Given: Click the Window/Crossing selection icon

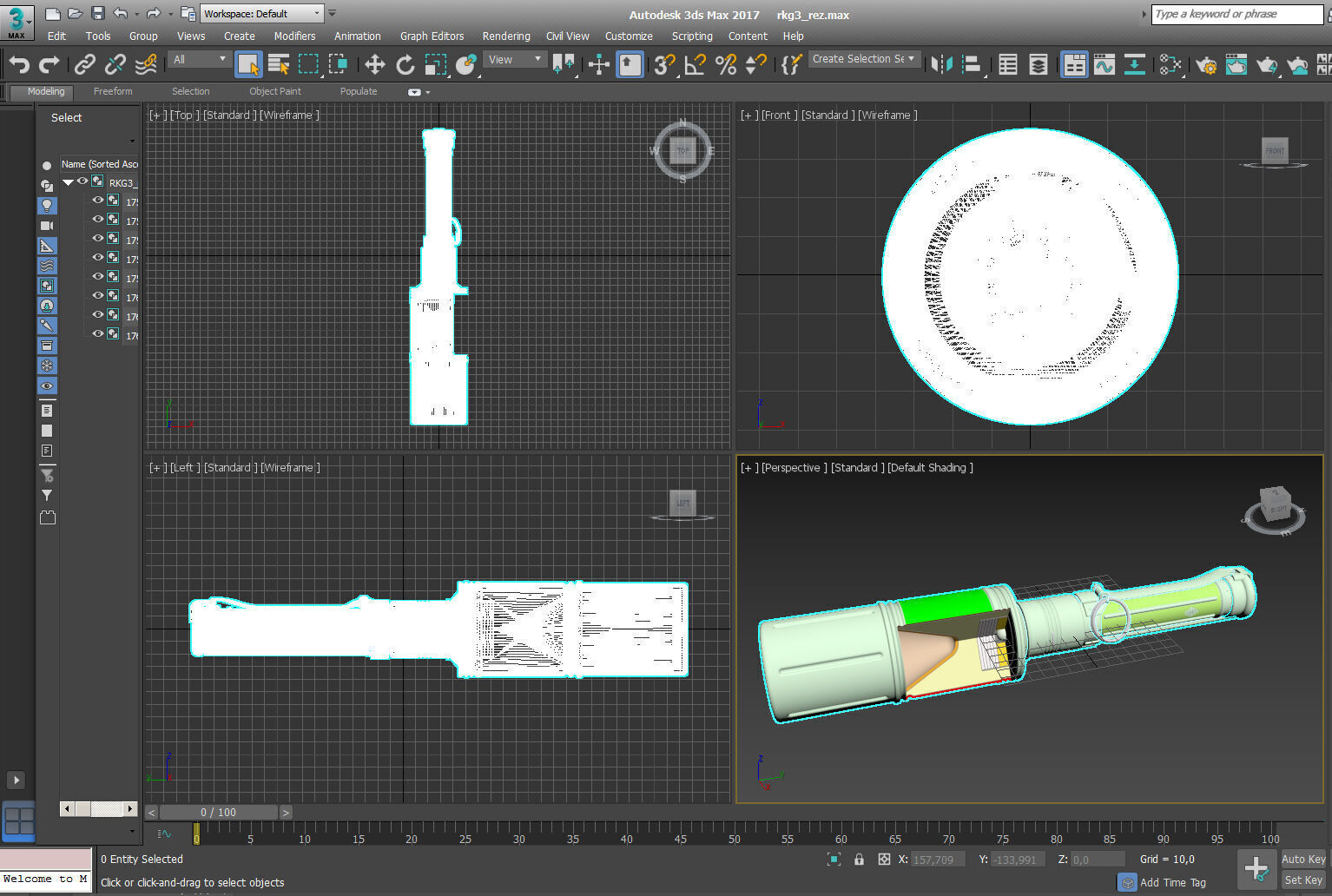Looking at the screenshot, I should coord(338,64).
